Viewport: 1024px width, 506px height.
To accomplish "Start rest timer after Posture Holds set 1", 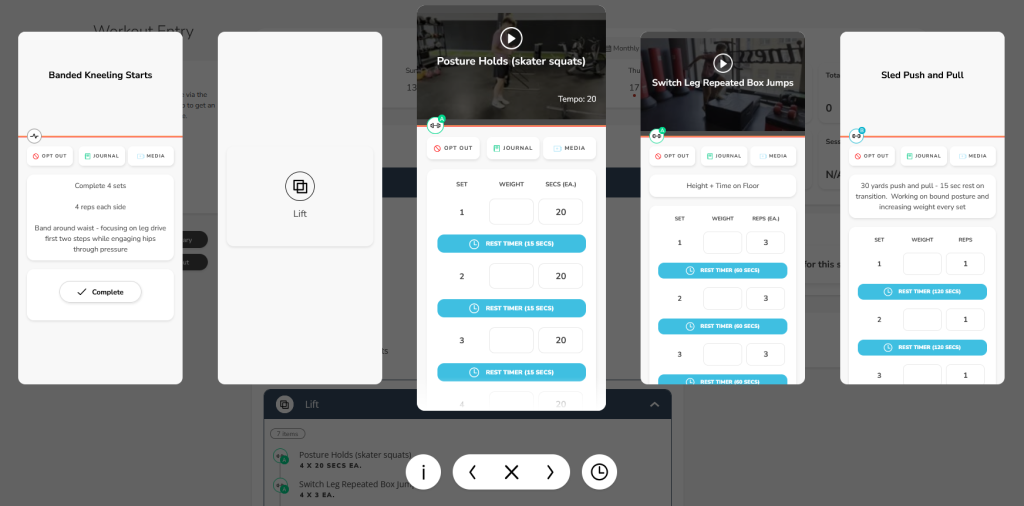I will click(x=511, y=244).
